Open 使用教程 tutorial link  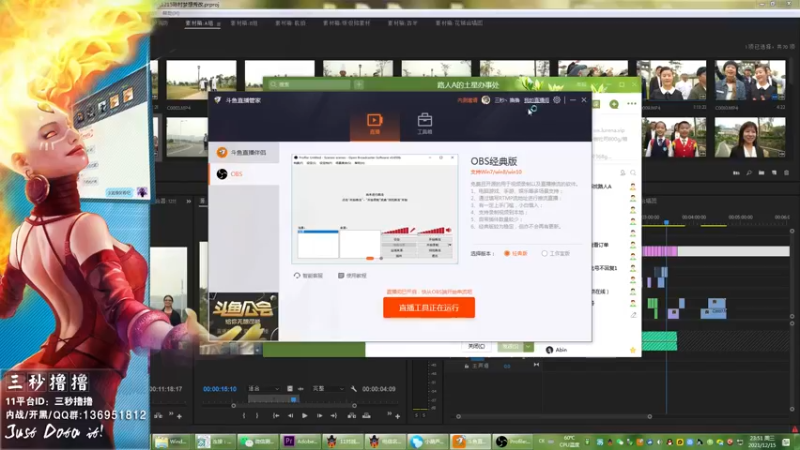pos(352,276)
